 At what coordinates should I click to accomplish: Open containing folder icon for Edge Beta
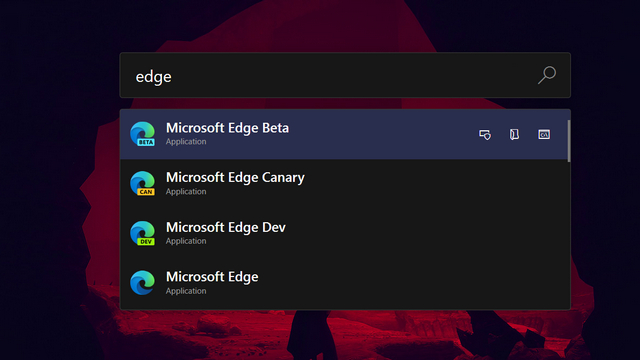tap(514, 134)
